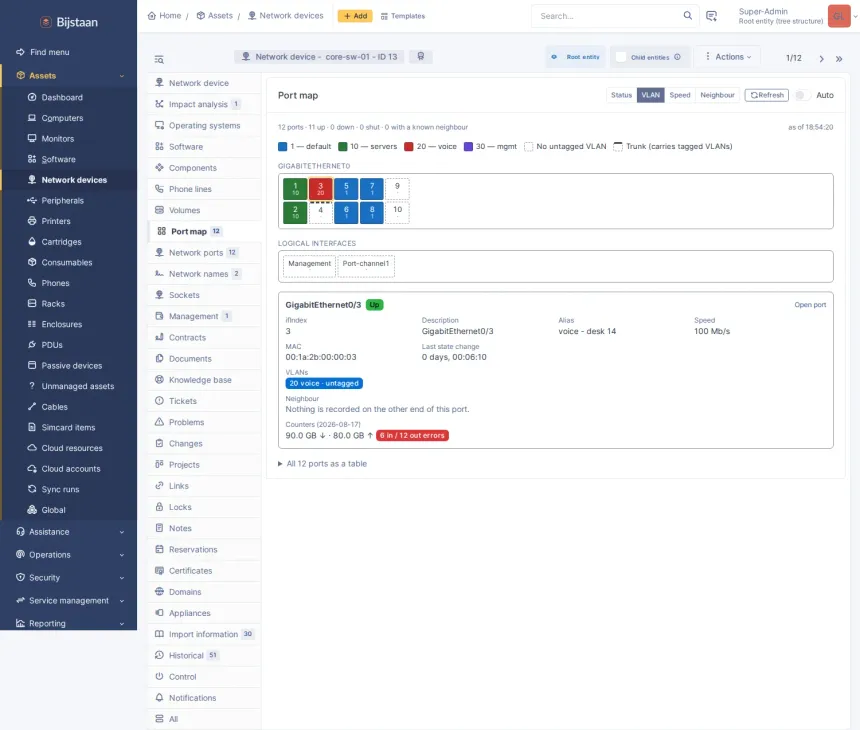Click Network devices breadcrumb link

point(286,16)
